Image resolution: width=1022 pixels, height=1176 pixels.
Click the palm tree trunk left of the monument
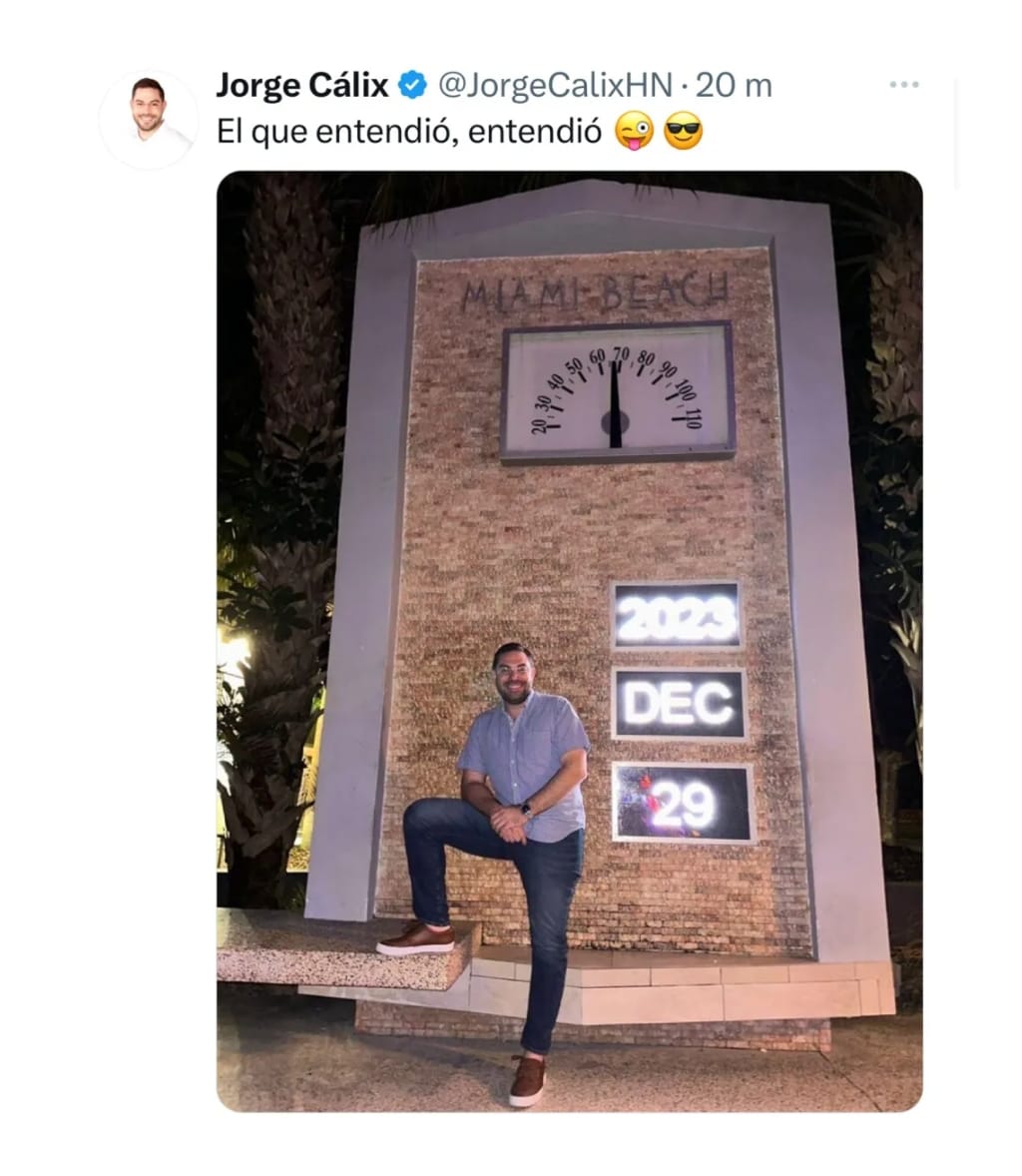(x=290, y=525)
